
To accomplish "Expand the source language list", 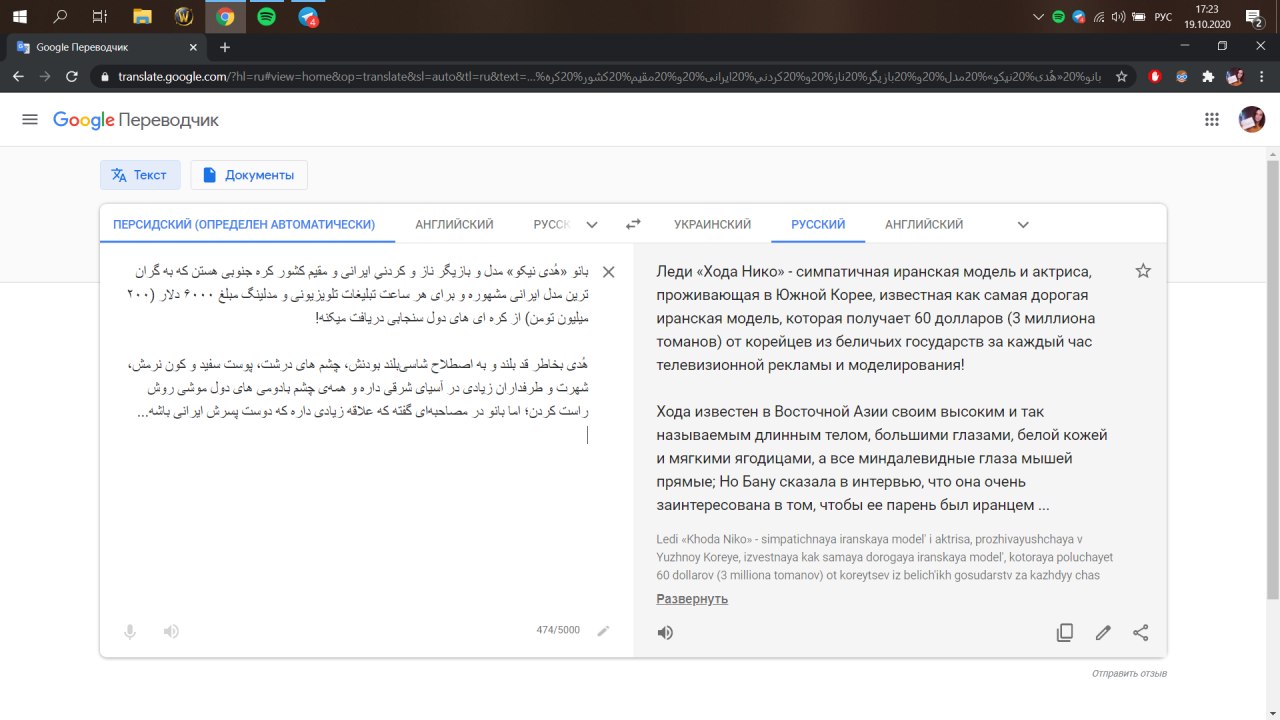I will point(592,225).
